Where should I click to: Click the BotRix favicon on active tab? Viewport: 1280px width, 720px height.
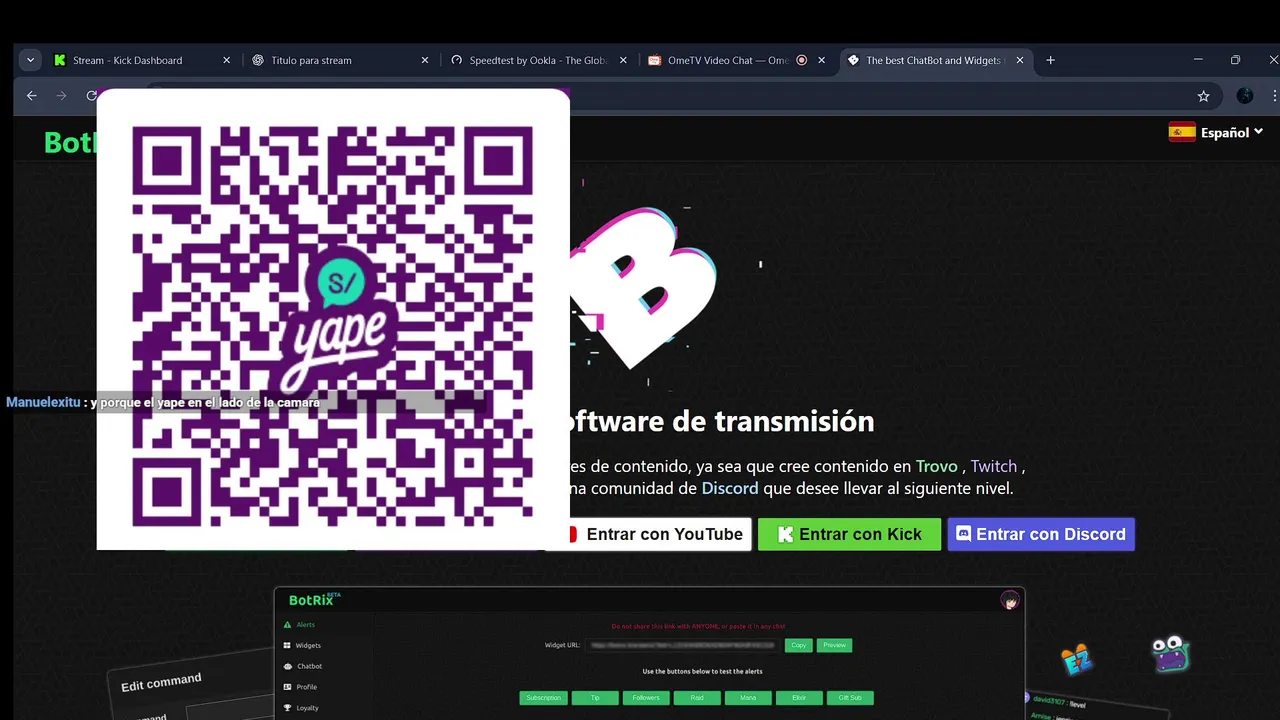(x=853, y=60)
